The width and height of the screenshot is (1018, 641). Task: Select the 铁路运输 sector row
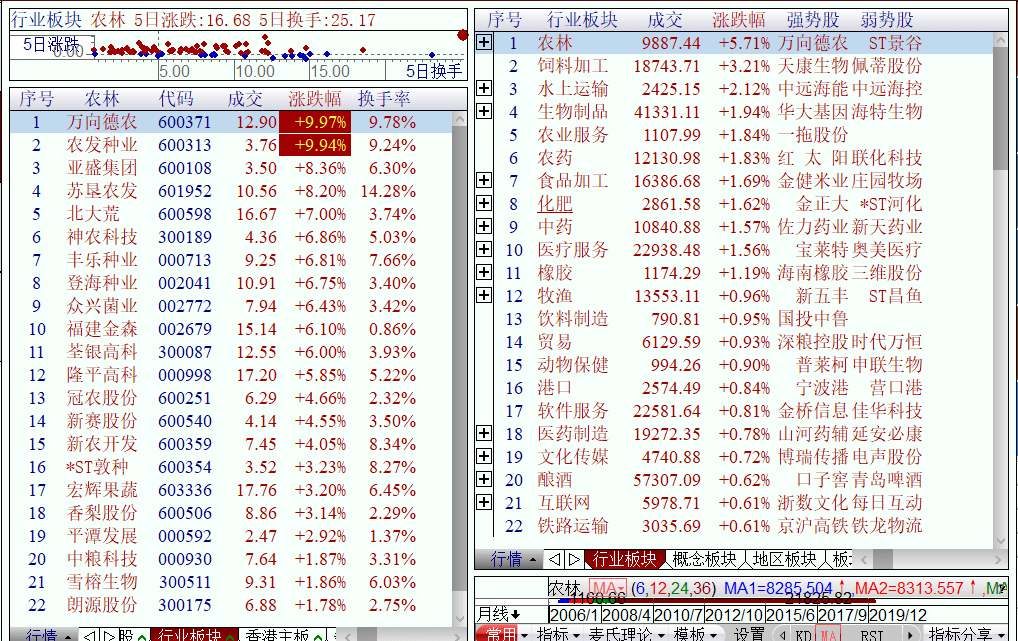(x=743, y=525)
